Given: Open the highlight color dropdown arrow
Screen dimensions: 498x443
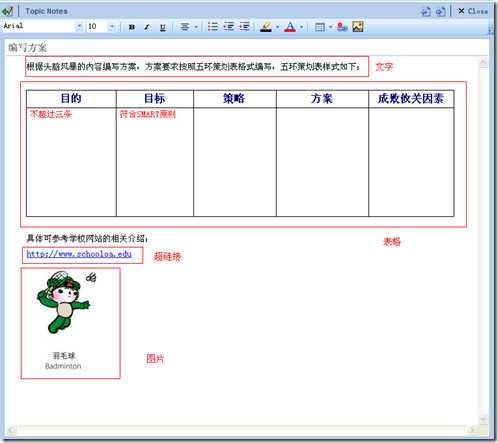Looking at the screenshot, I should (277, 27).
